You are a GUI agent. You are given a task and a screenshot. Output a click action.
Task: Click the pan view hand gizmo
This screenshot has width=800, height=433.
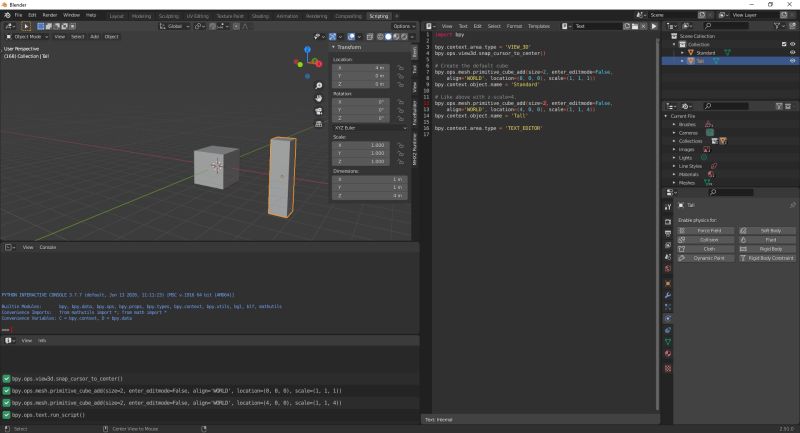318,97
